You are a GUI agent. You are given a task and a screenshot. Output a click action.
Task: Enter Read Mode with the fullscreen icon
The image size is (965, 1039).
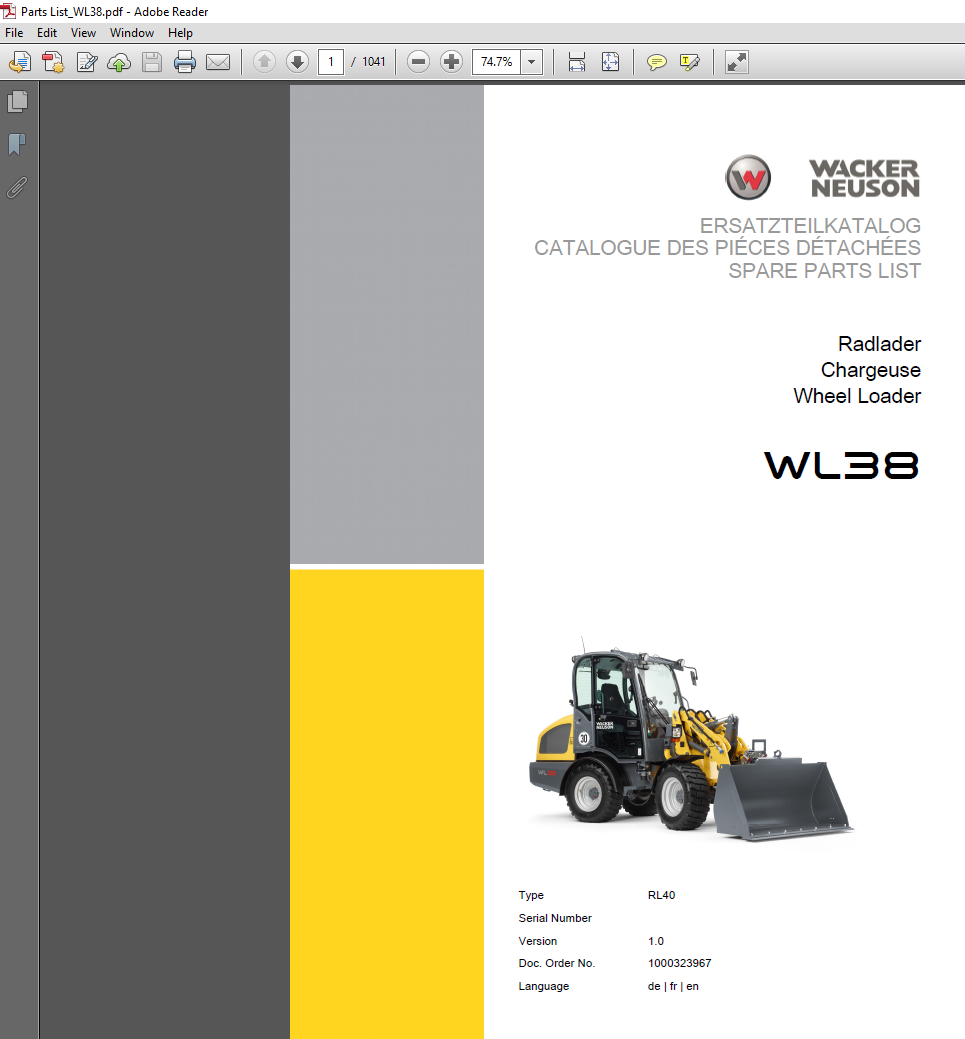(x=737, y=61)
